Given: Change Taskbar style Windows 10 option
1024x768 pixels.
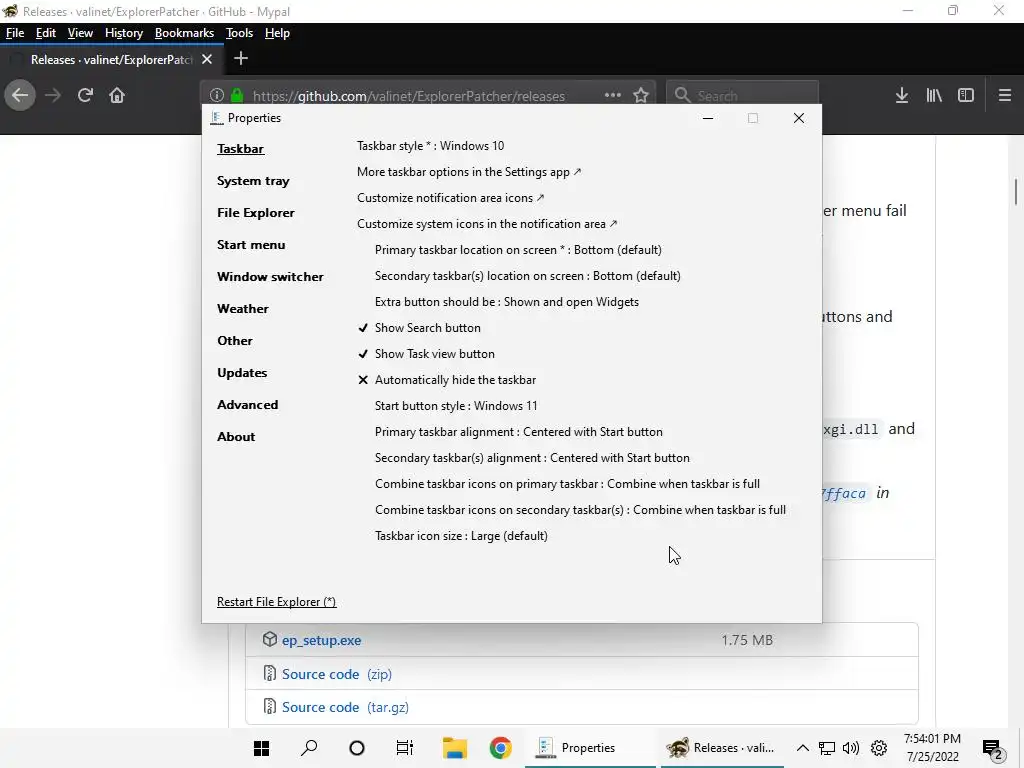Looking at the screenshot, I should (x=430, y=146).
